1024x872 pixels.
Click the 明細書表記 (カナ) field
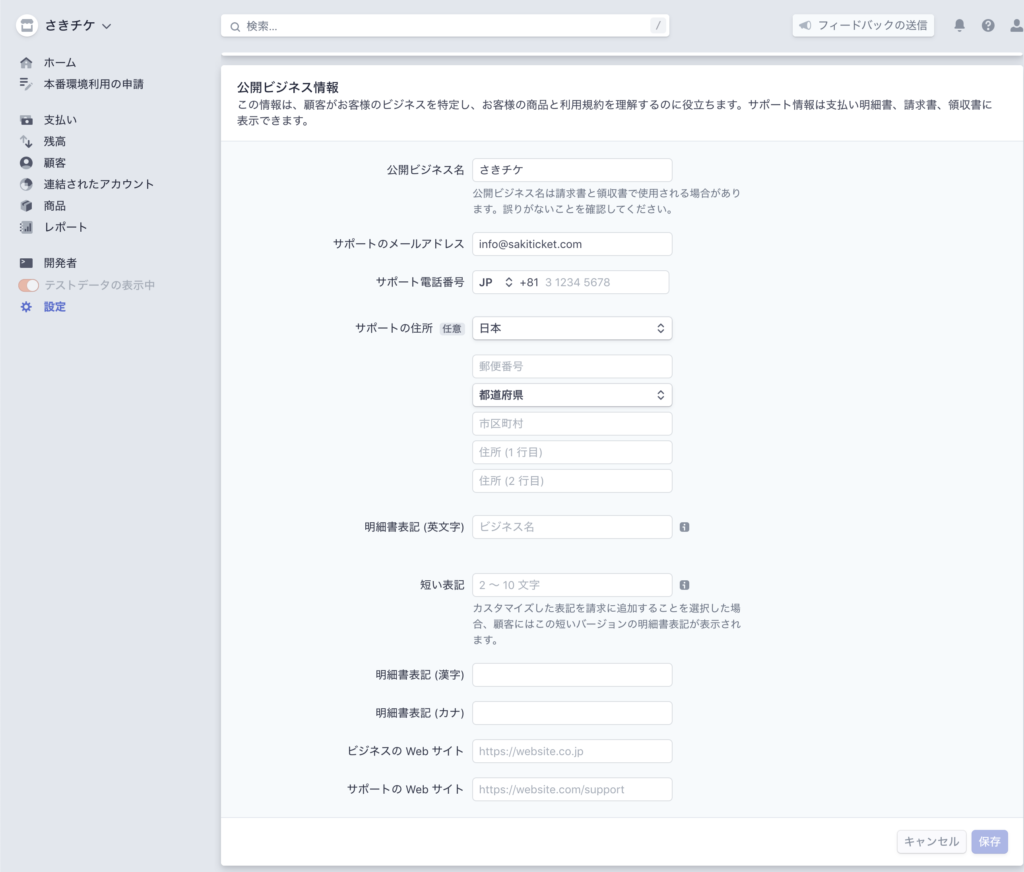pos(572,713)
